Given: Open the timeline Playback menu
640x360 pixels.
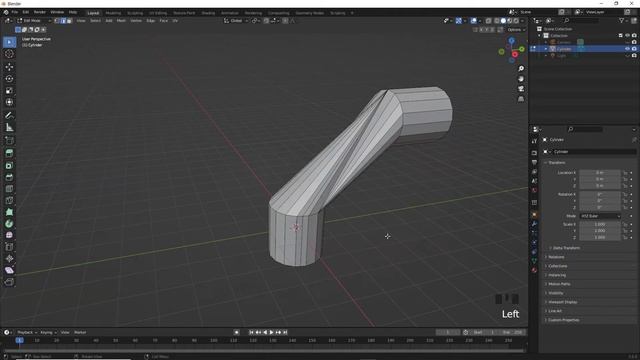Looking at the screenshot, I should (x=27, y=332).
